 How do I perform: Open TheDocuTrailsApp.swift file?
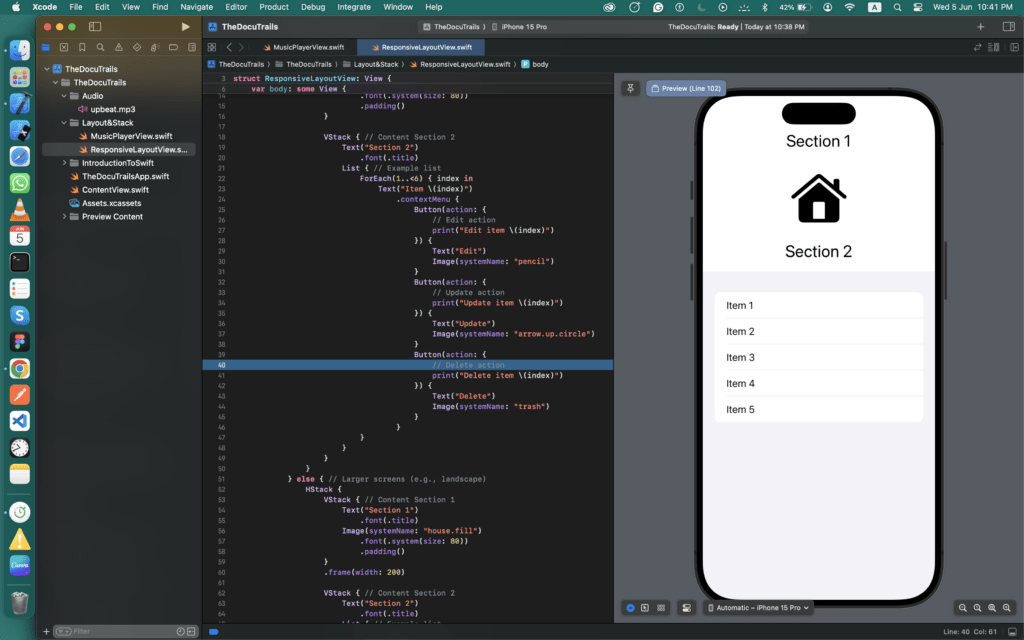coord(120,176)
